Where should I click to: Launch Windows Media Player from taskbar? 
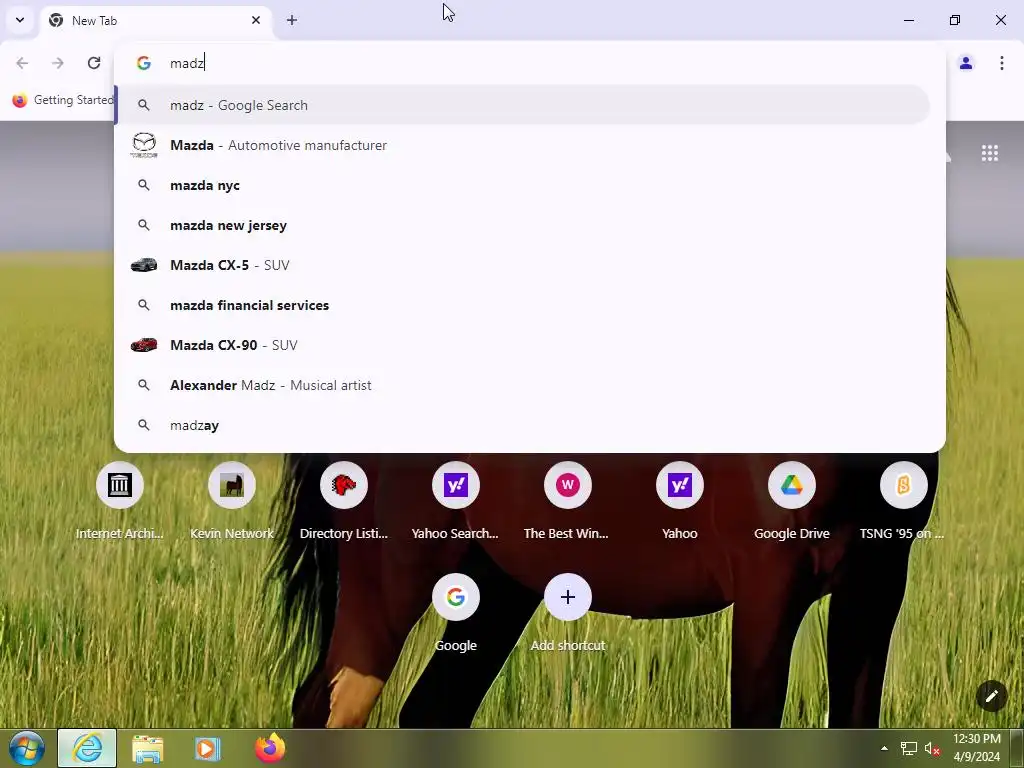(x=208, y=748)
